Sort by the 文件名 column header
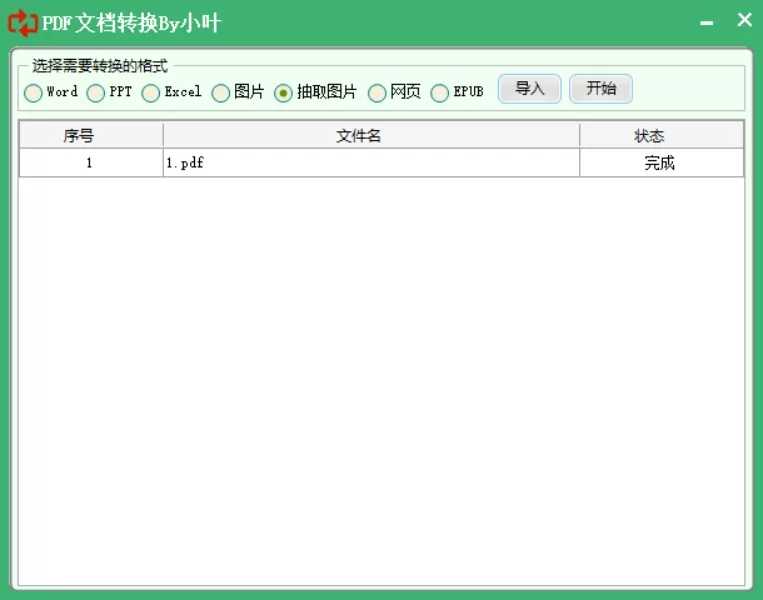The width and height of the screenshot is (763, 600). [x=371, y=135]
